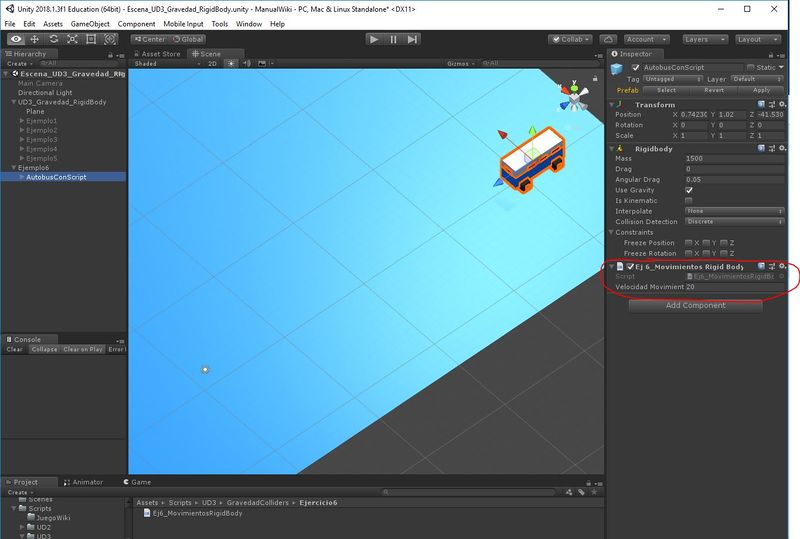Open the Layout dropdown in toolbar
The width and height of the screenshot is (800, 539).
coord(758,39)
